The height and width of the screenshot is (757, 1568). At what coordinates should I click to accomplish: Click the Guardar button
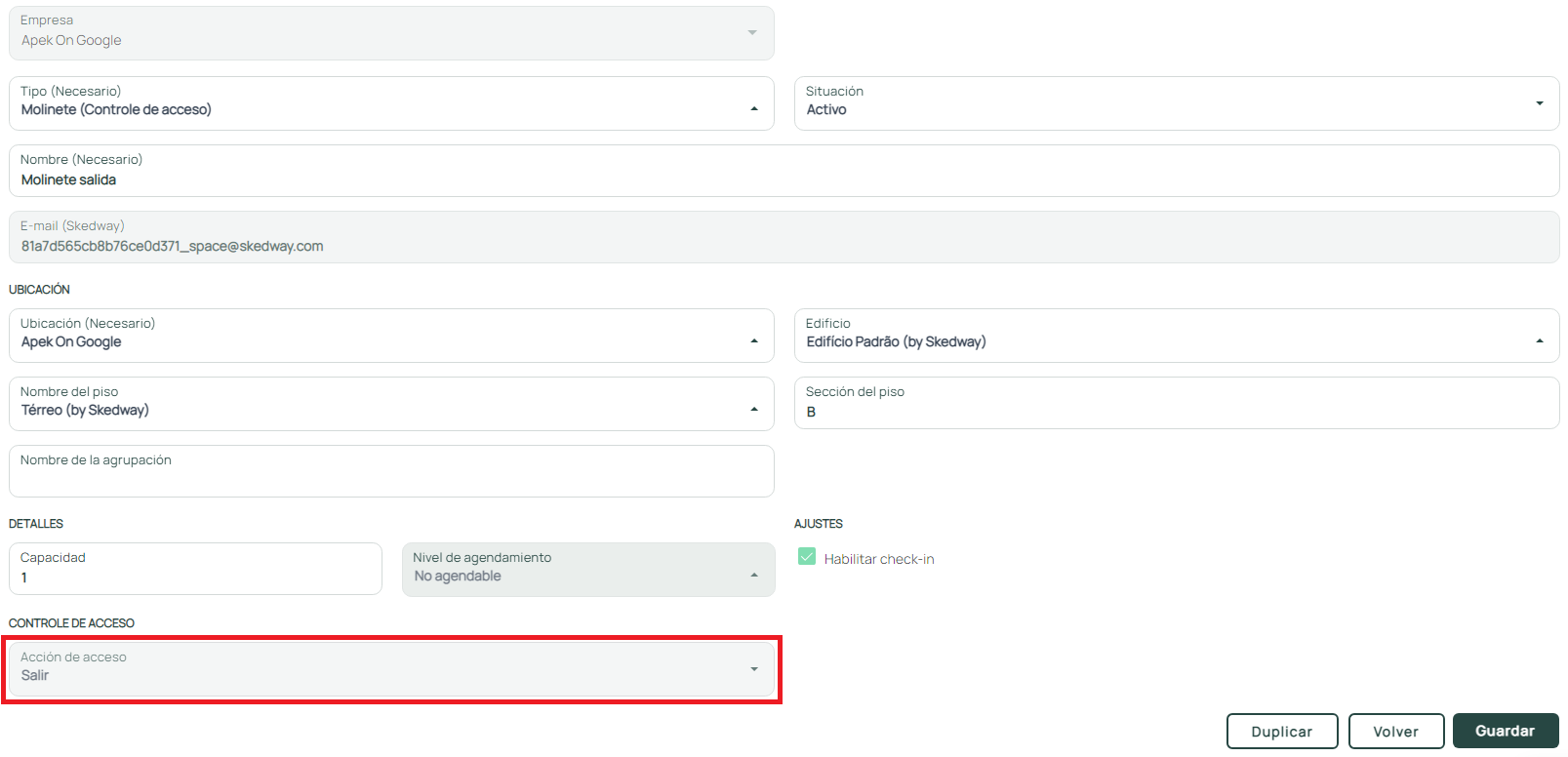tap(1505, 731)
